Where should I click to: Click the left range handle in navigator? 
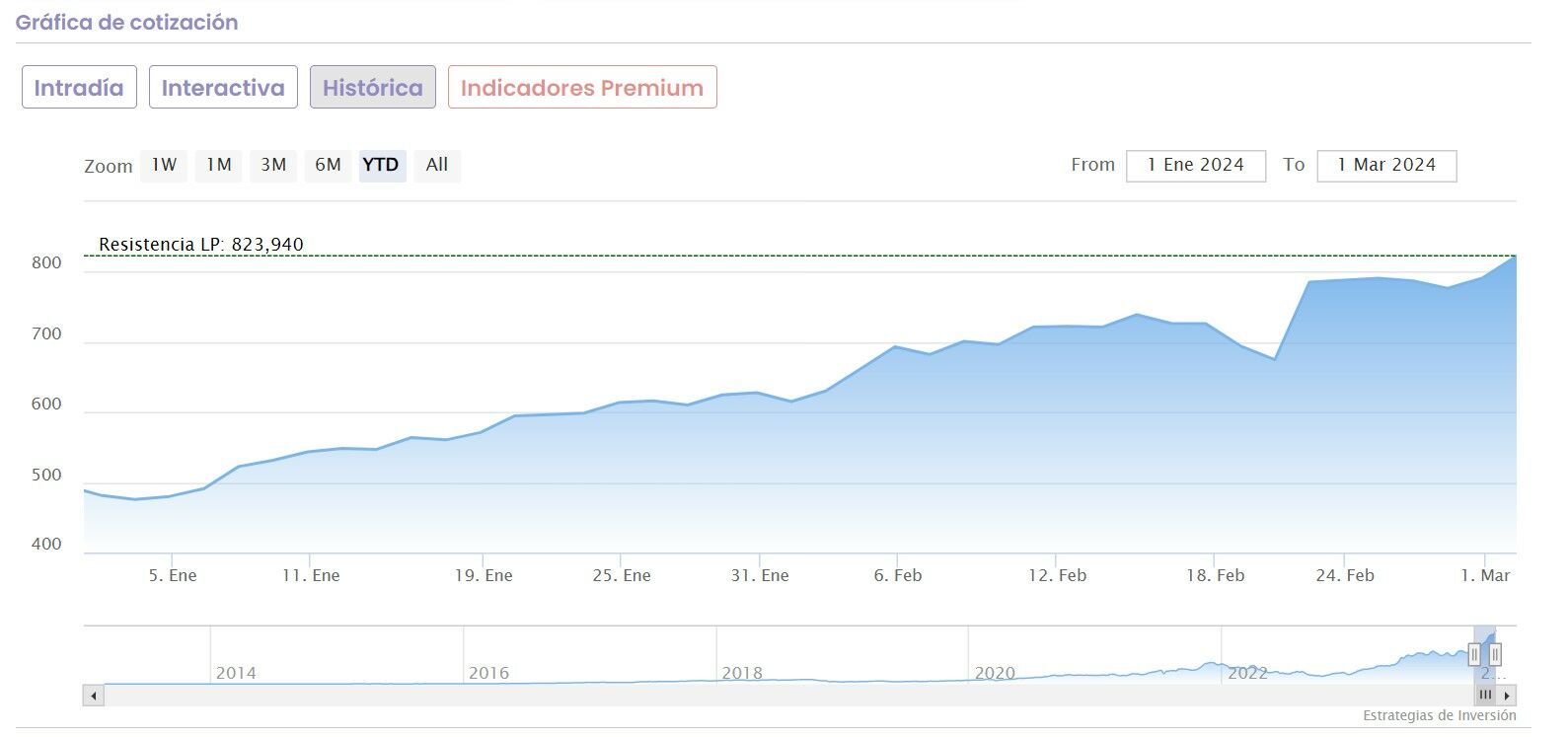click(x=1474, y=654)
